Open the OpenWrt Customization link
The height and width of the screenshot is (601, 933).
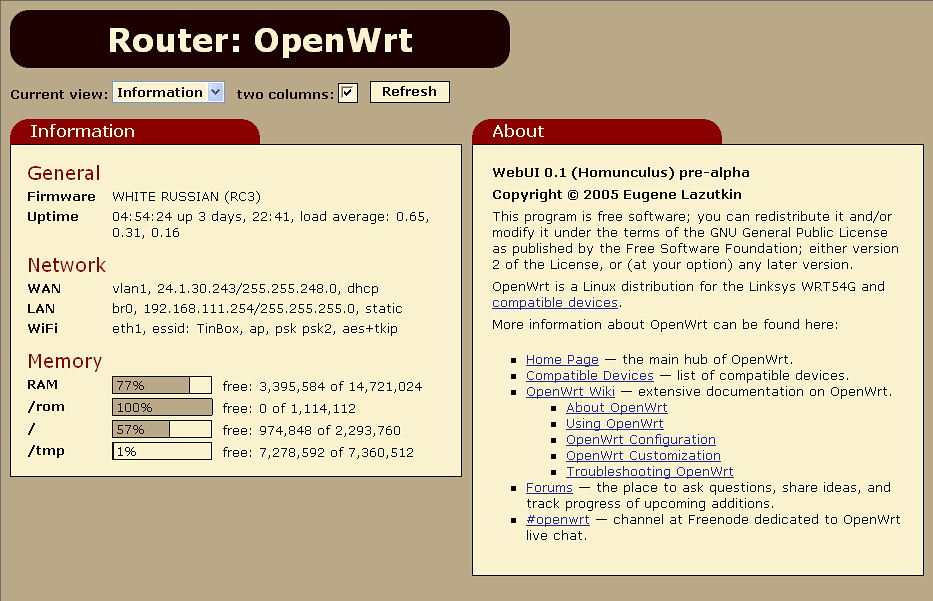click(643, 456)
